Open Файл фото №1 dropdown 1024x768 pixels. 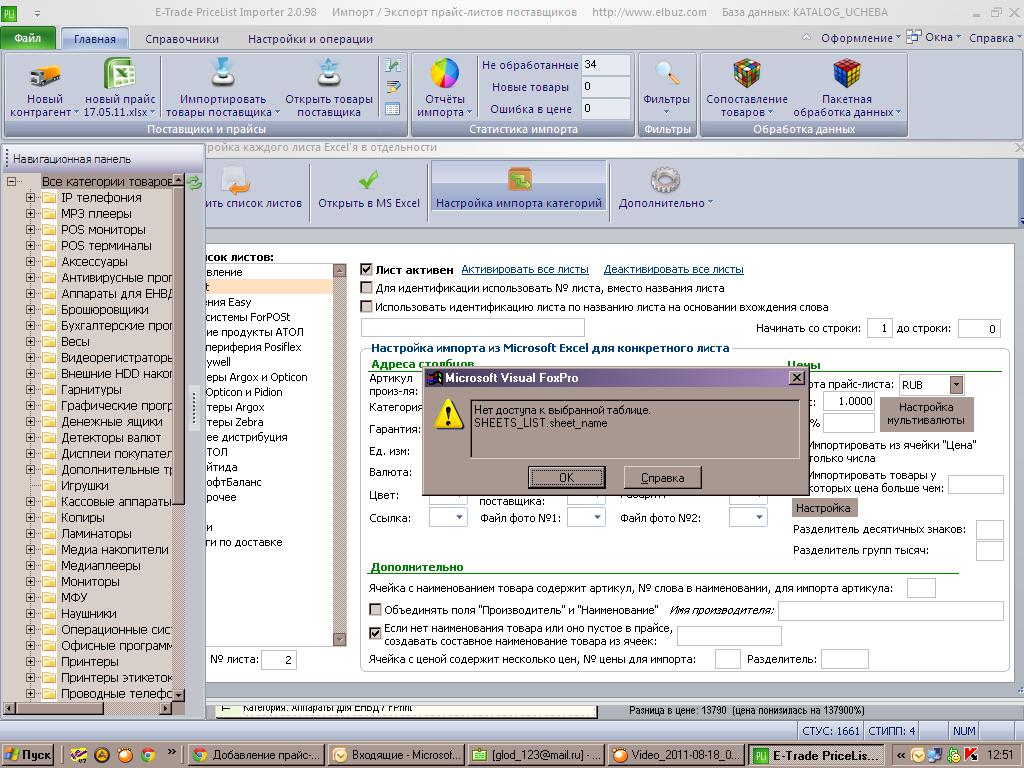tap(598, 518)
